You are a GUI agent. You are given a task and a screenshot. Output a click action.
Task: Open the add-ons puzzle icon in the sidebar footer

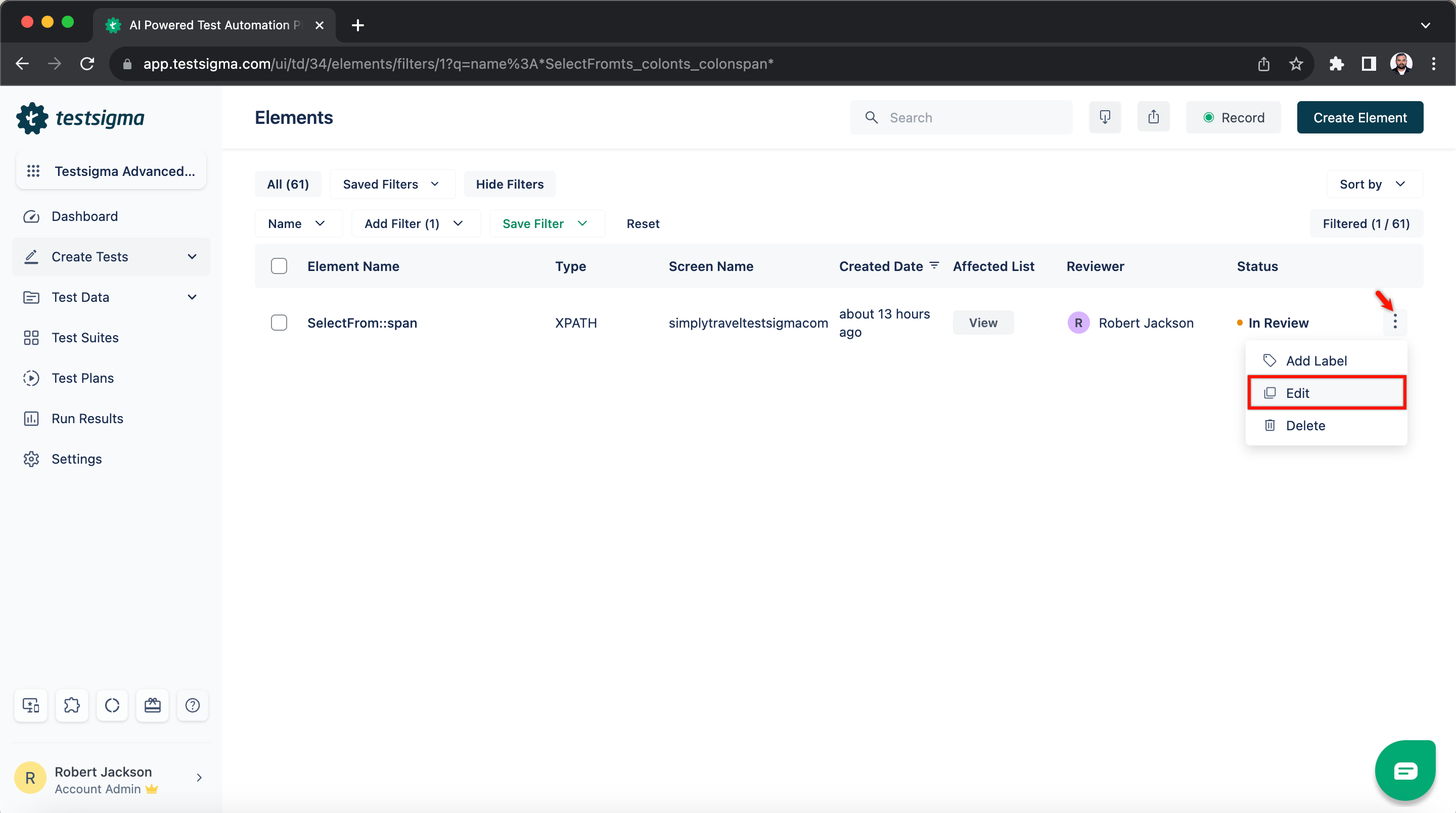pos(72,705)
